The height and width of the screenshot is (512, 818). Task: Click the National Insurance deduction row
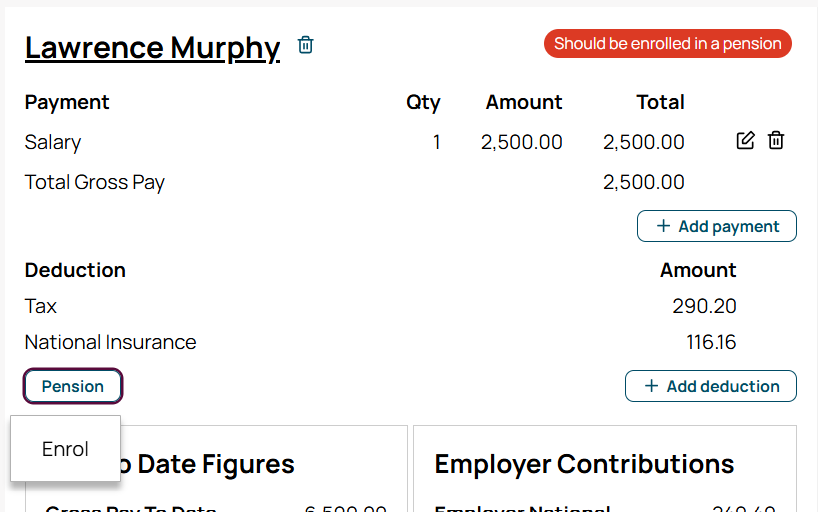pos(380,342)
